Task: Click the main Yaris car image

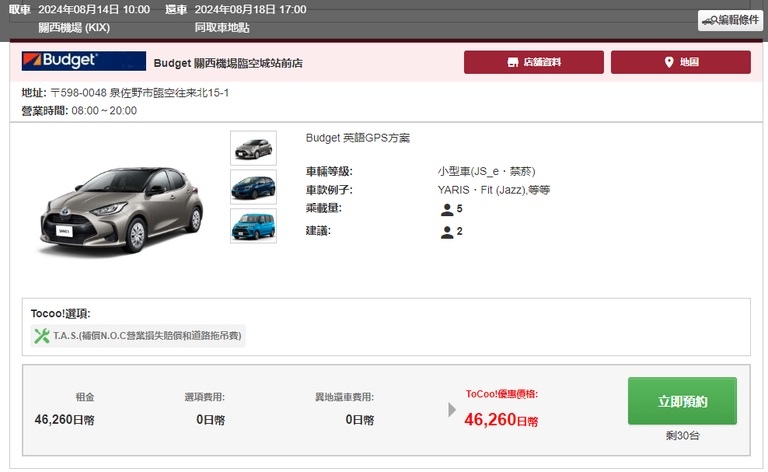Action: pos(121,211)
